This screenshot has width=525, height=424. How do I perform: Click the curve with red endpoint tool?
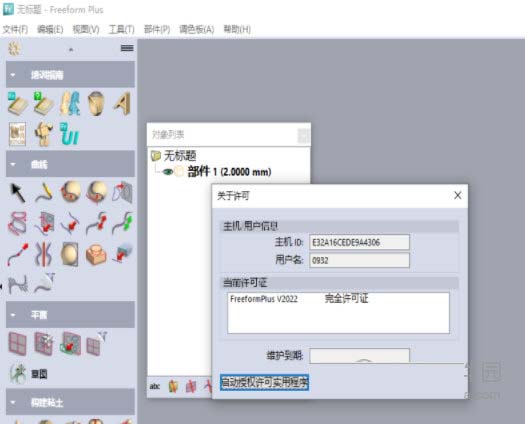[18, 254]
